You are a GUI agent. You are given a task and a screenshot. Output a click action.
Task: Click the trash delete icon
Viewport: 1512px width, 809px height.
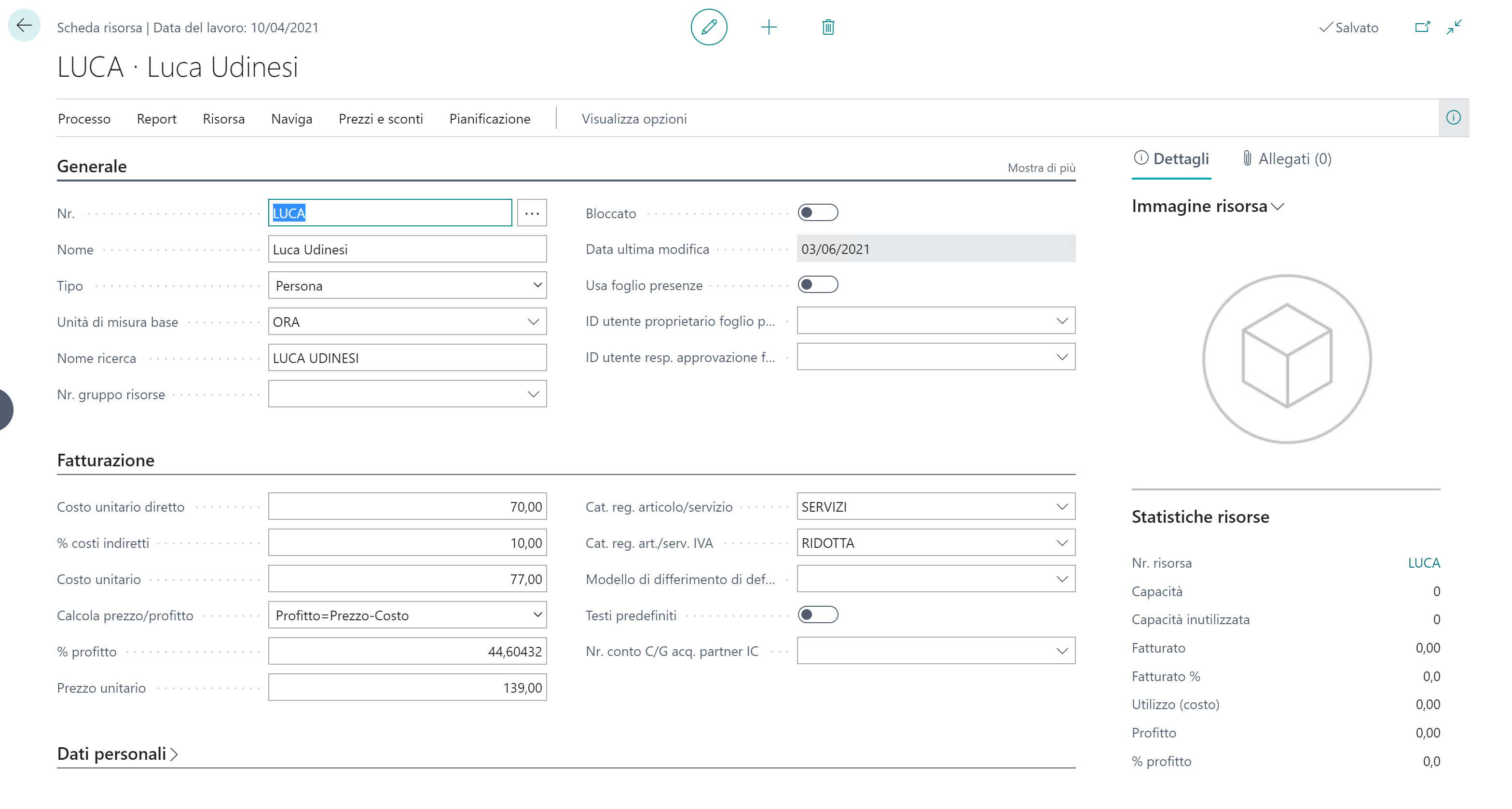pos(827,27)
